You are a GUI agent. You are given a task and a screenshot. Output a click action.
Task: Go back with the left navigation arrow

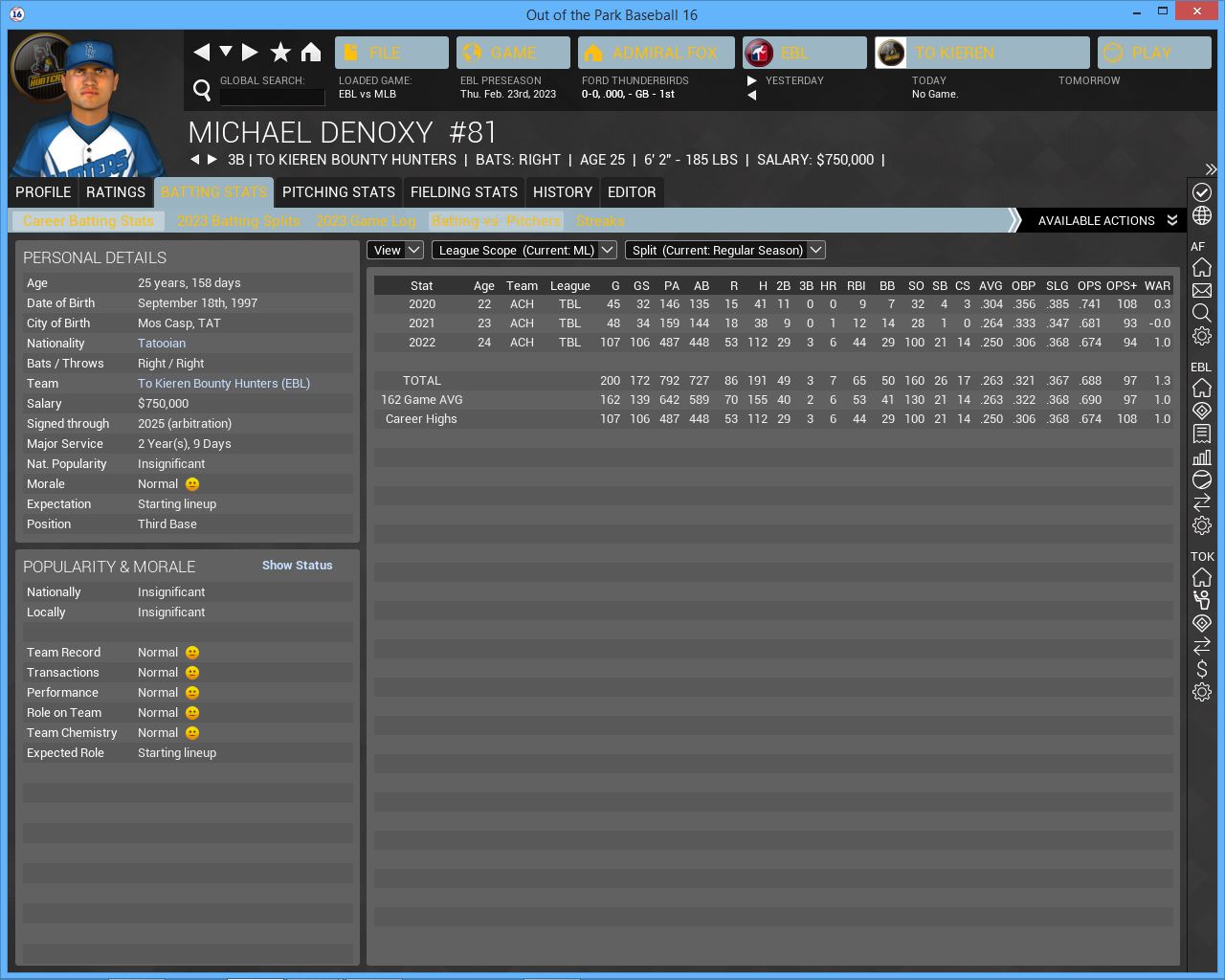tap(201, 53)
